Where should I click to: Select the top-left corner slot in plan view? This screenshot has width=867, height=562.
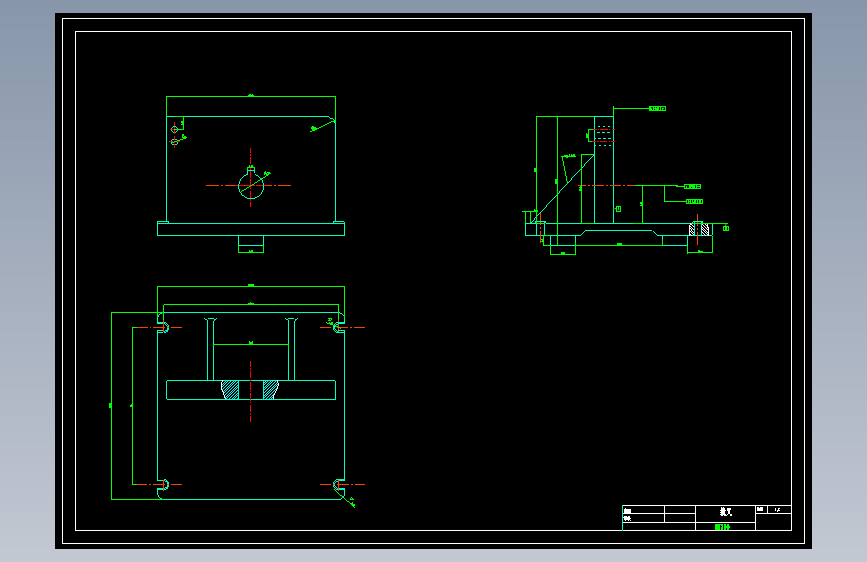coord(164,327)
